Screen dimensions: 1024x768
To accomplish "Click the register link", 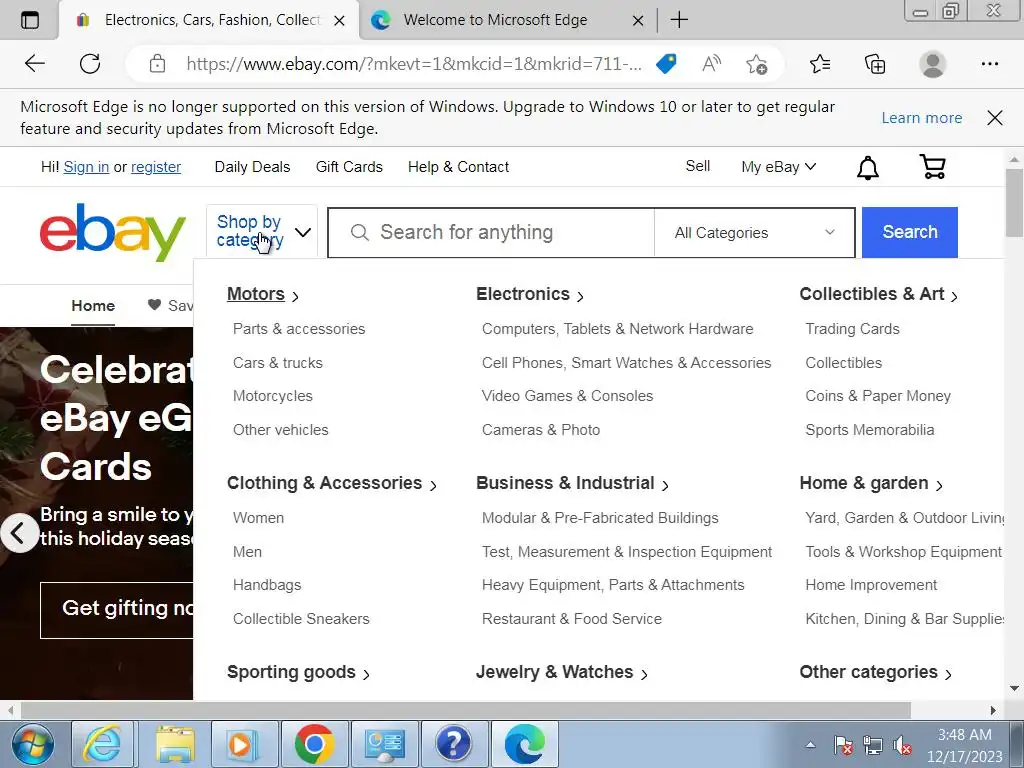I will pyautogui.click(x=156, y=167).
